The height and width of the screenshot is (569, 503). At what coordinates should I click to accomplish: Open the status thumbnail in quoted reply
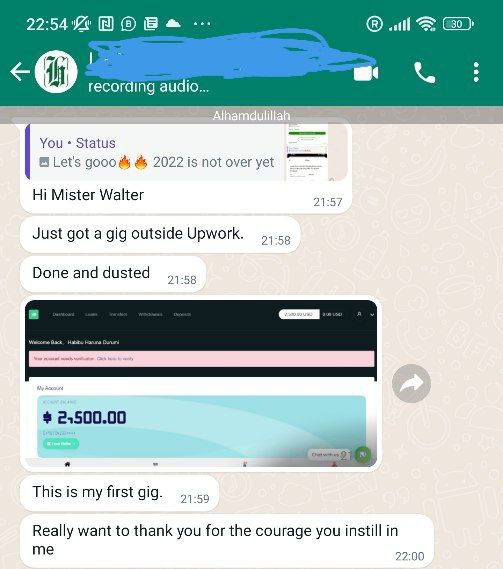point(307,152)
